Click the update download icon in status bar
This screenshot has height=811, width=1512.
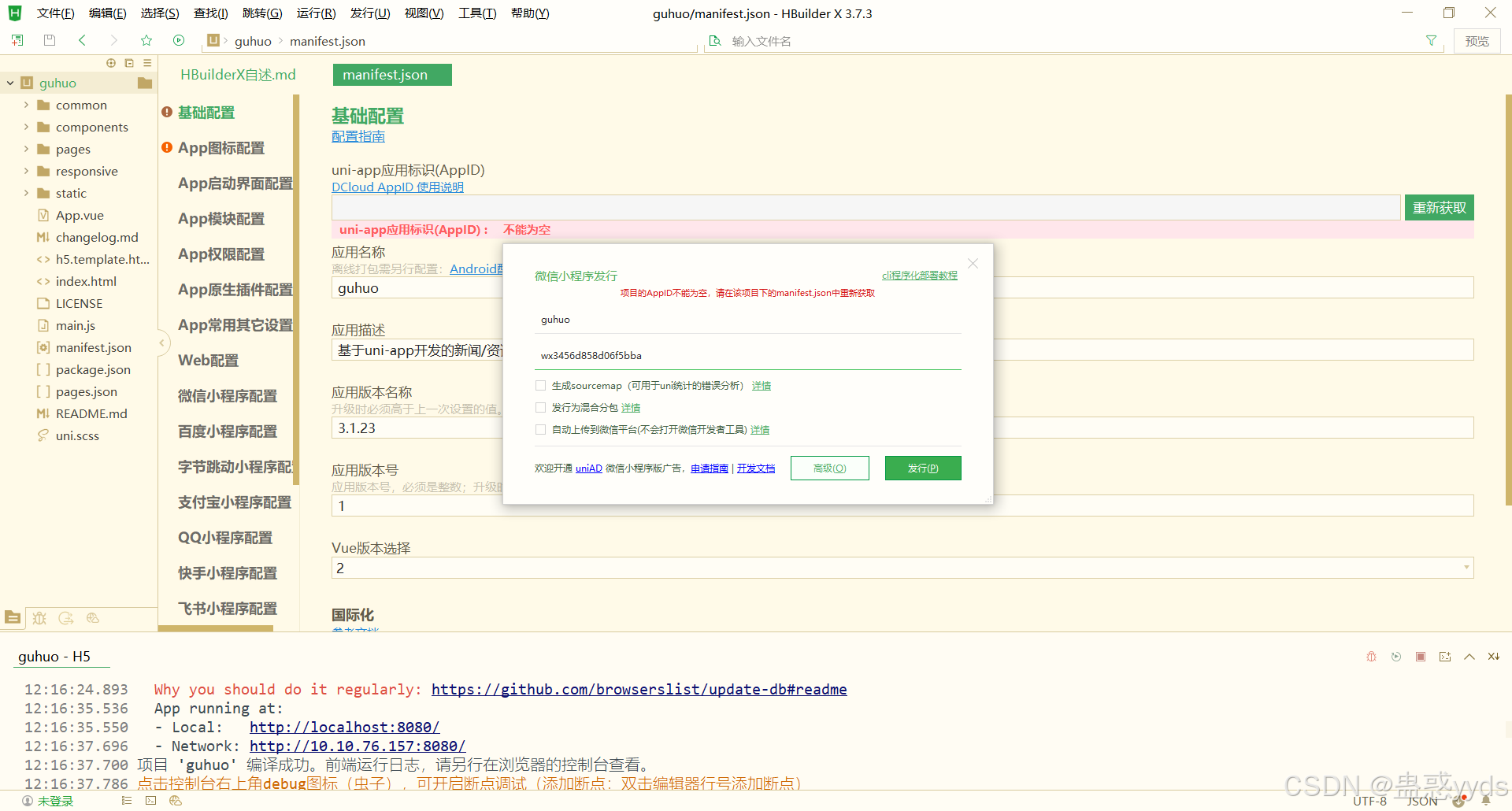(x=1458, y=801)
